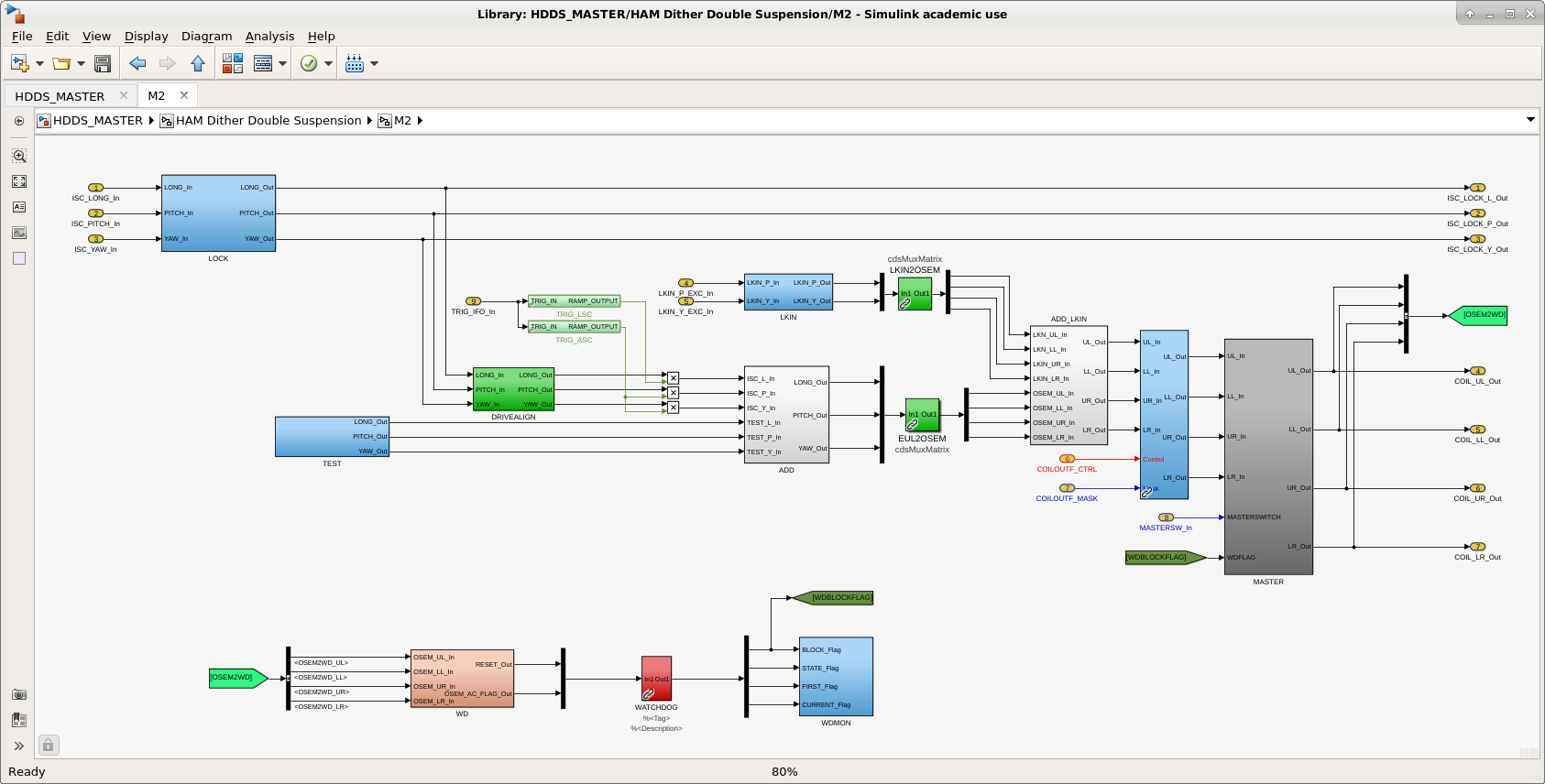Expand the Model Advisor dropdown arrow

pyautogui.click(x=328, y=64)
